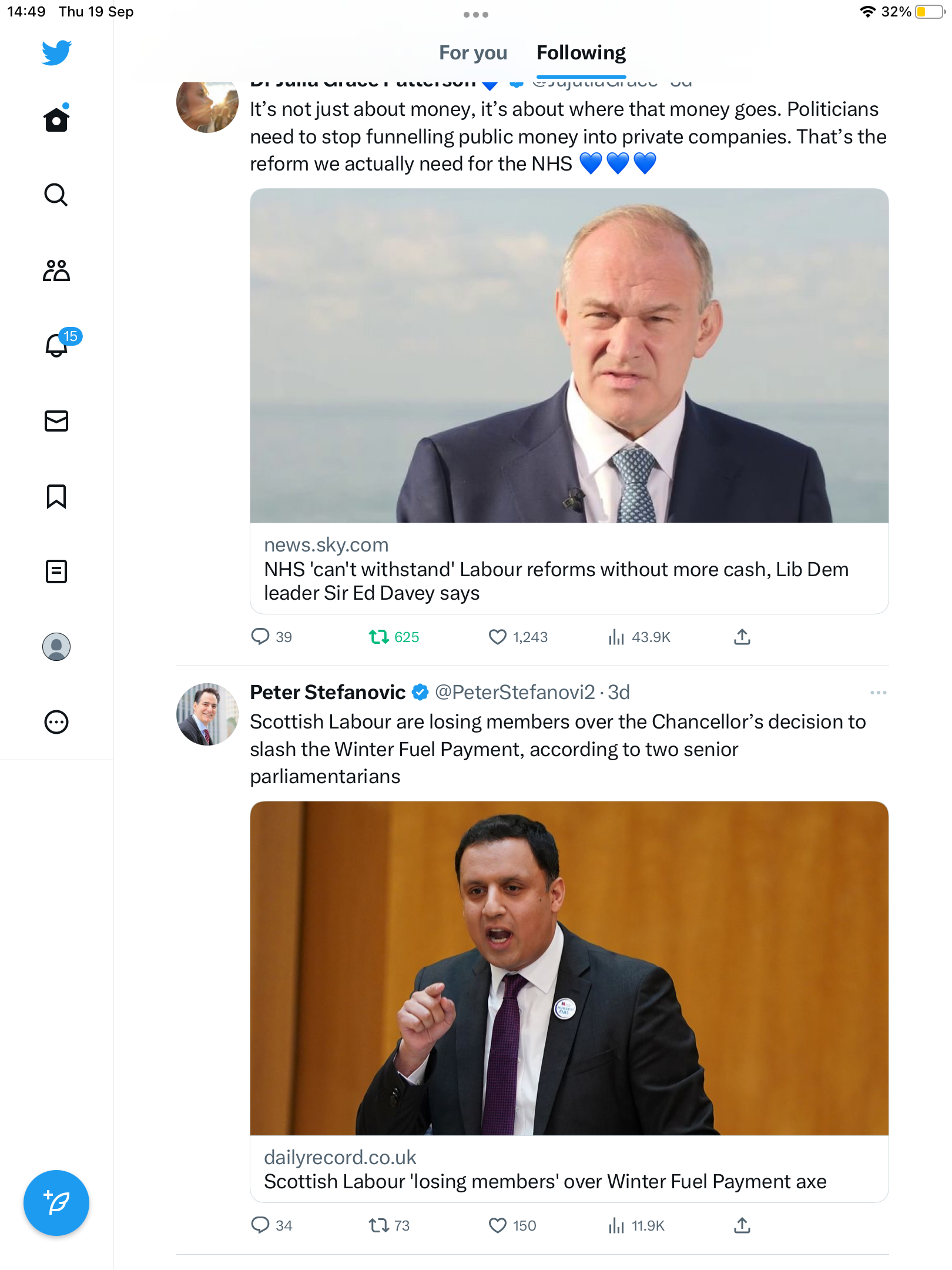Open Bookmarks in the sidebar

pyautogui.click(x=56, y=496)
